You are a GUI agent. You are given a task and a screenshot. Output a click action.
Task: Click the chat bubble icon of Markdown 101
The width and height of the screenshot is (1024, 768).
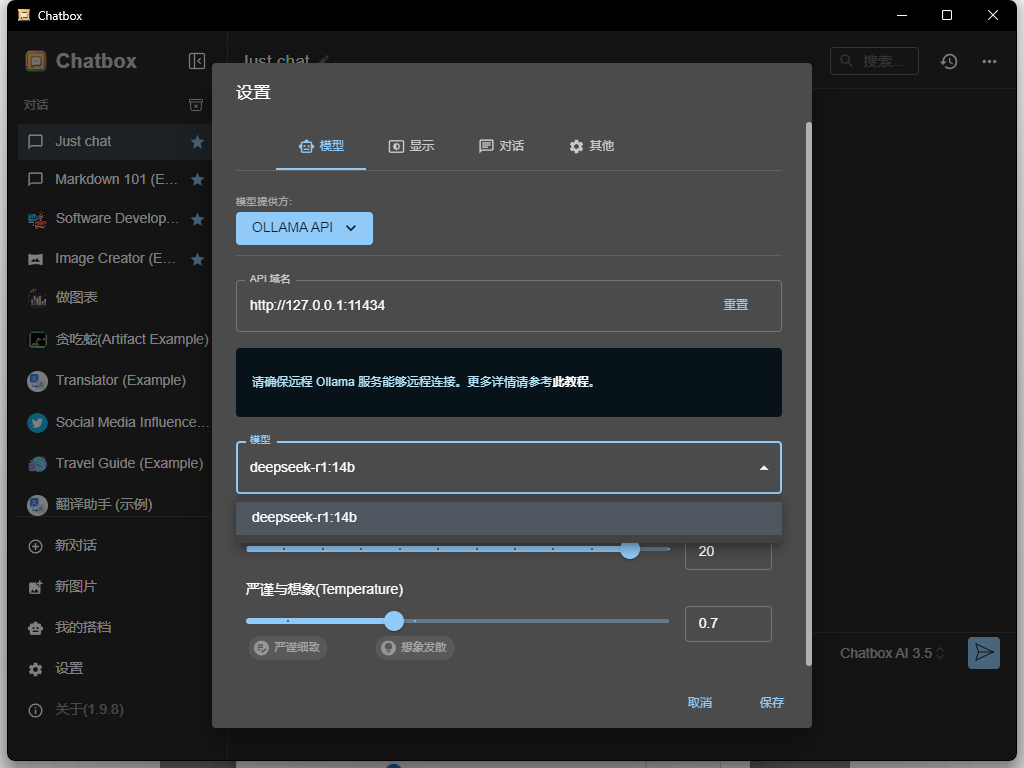click(x=35, y=180)
